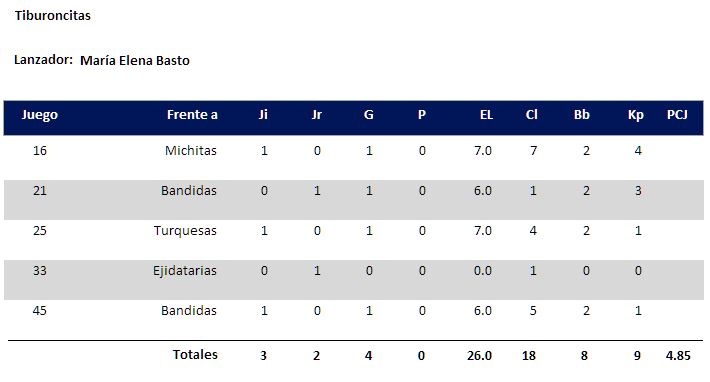
Task: Select the Totales row label
Action: pyautogui.click(x=195, y=354)
